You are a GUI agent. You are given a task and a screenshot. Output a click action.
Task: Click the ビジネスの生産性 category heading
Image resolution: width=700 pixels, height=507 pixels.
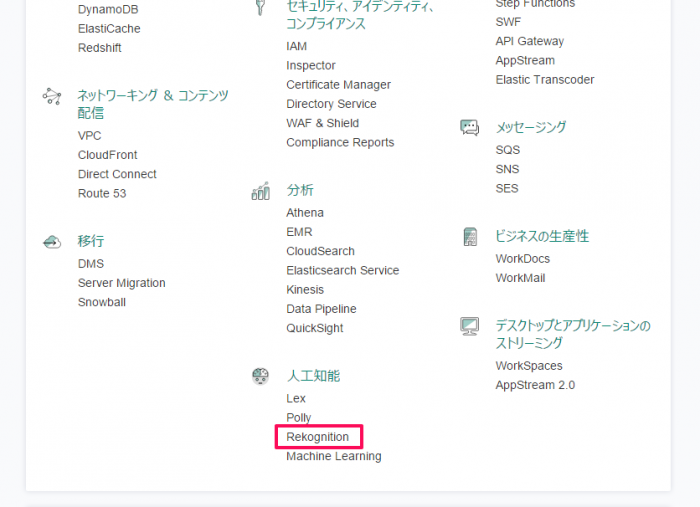tap(542, 236)
